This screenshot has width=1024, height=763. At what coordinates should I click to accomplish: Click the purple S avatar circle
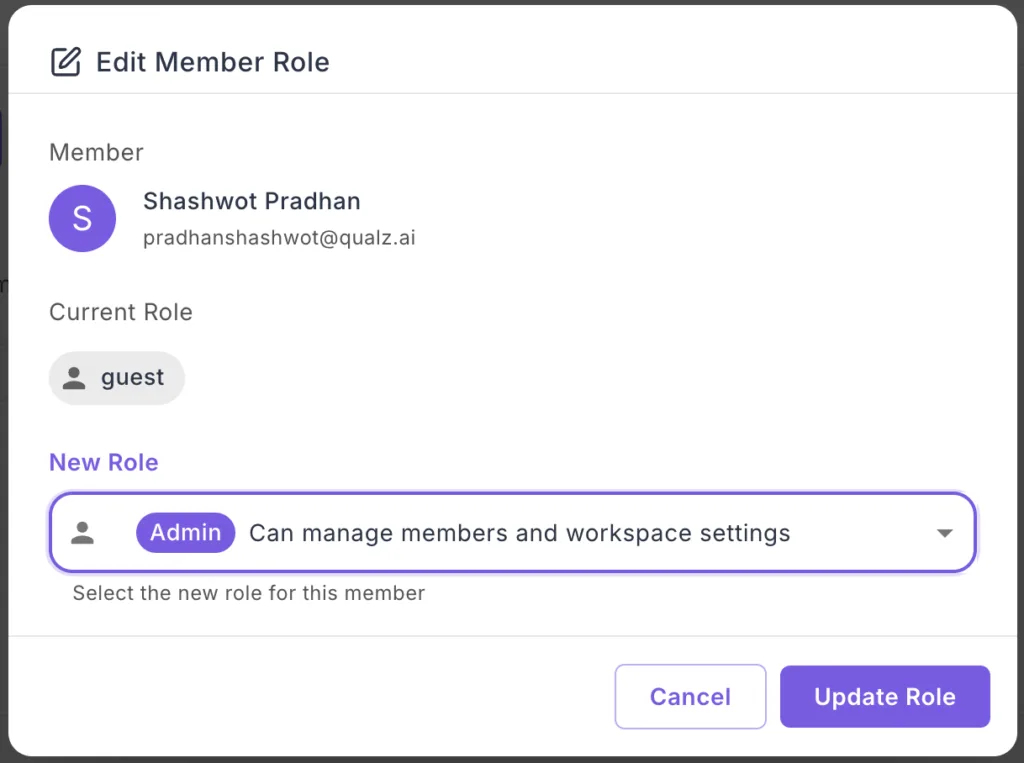[x=82, y=218]
